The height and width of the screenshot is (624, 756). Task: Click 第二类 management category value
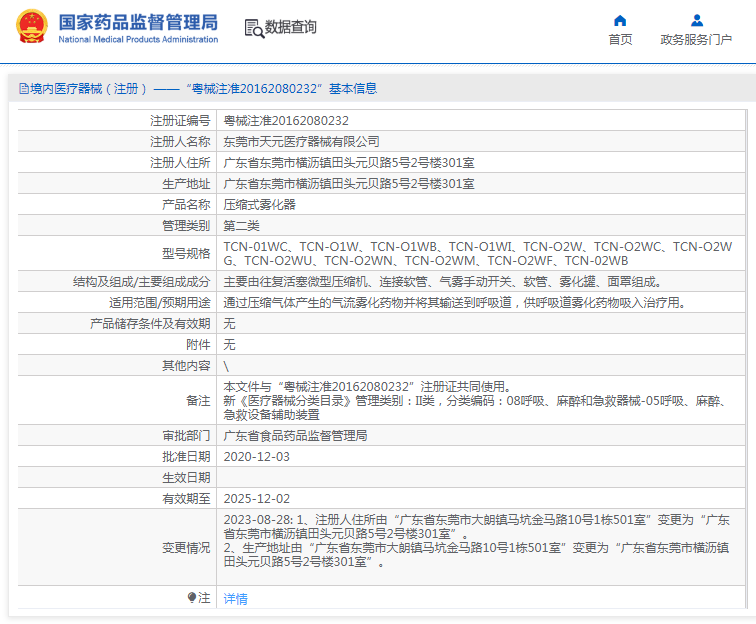pos(242,226)
